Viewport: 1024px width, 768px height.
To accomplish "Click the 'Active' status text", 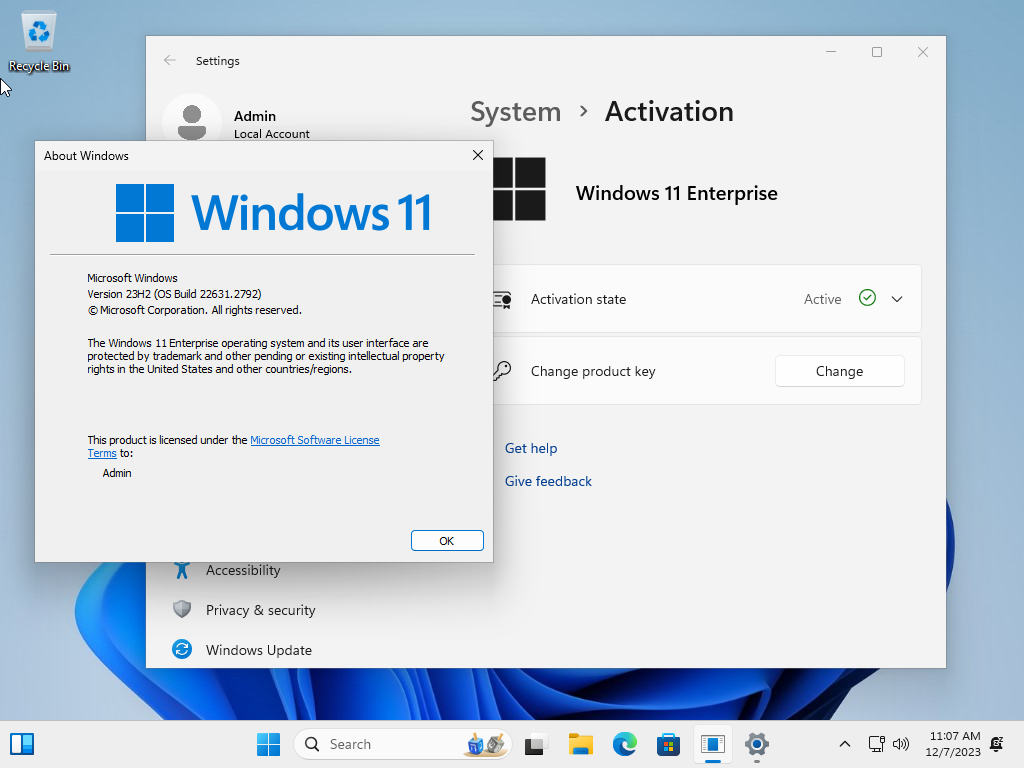I will [x=822, y=299].
